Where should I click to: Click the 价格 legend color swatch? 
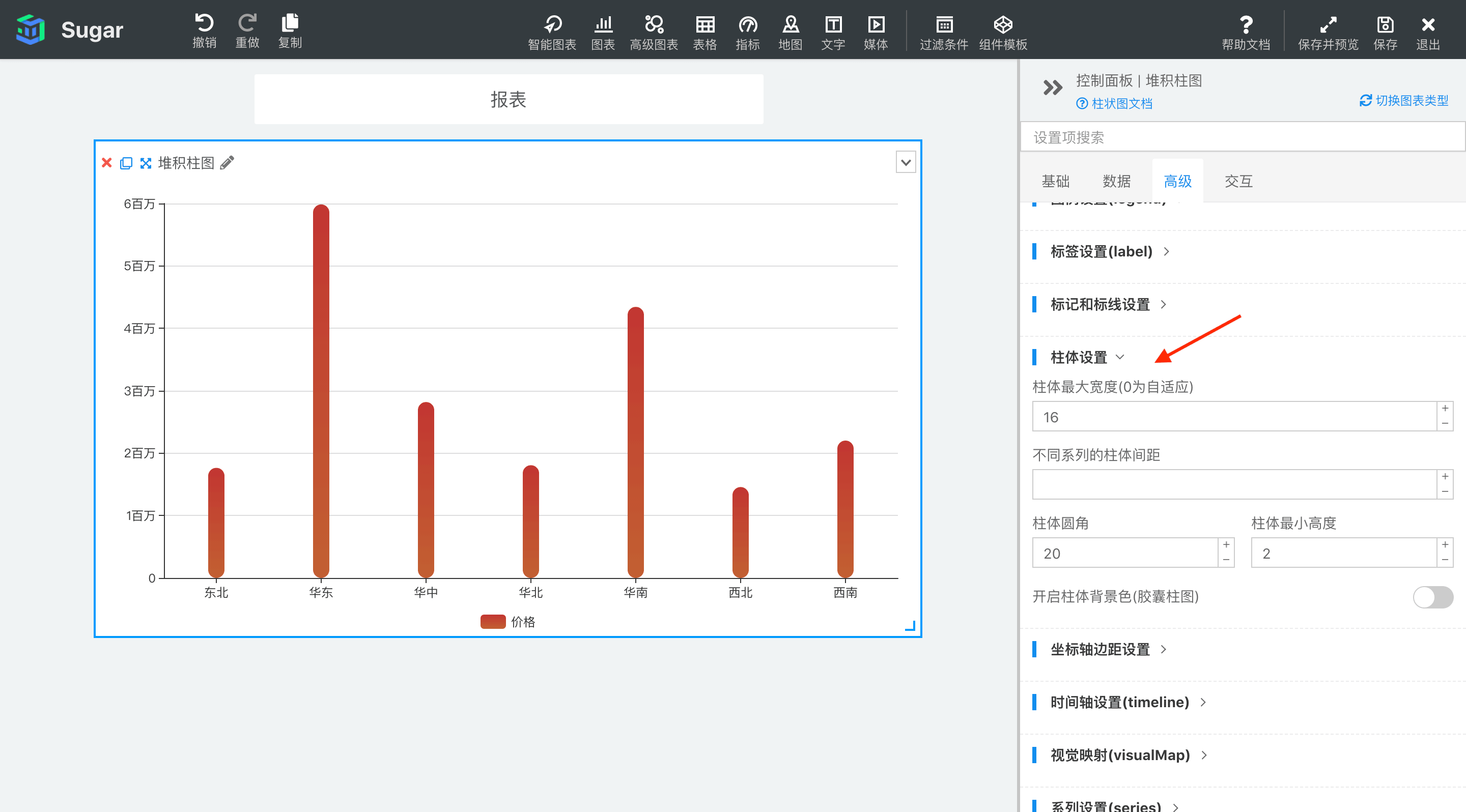[492, 622]
